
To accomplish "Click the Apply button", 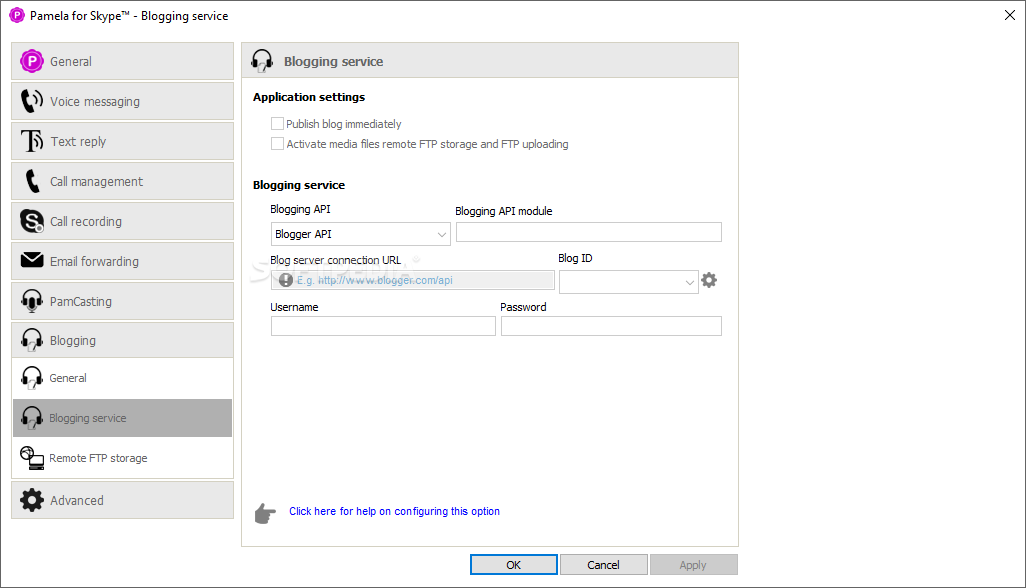I will click(x=693, y=564).
